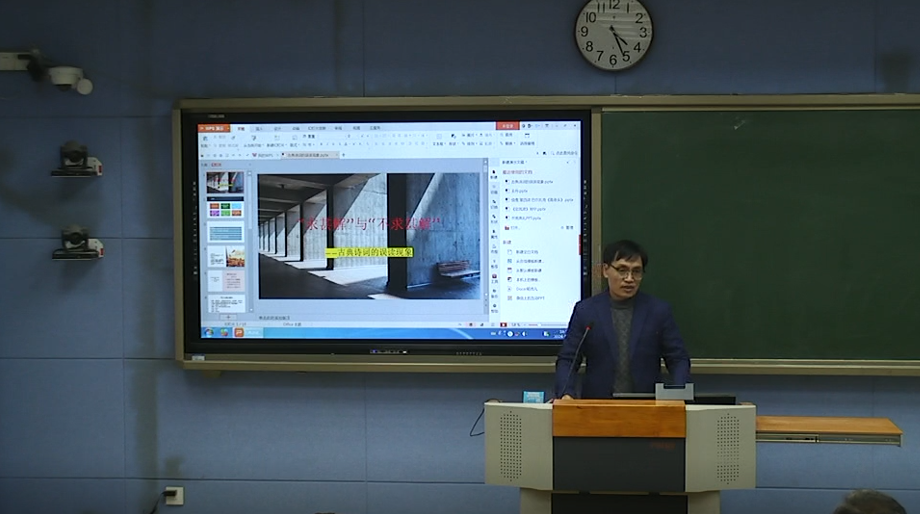The height and width of the screenshot is (514, 920).
Task: Open the Windows Start menu
Action: tap(208, 332)
